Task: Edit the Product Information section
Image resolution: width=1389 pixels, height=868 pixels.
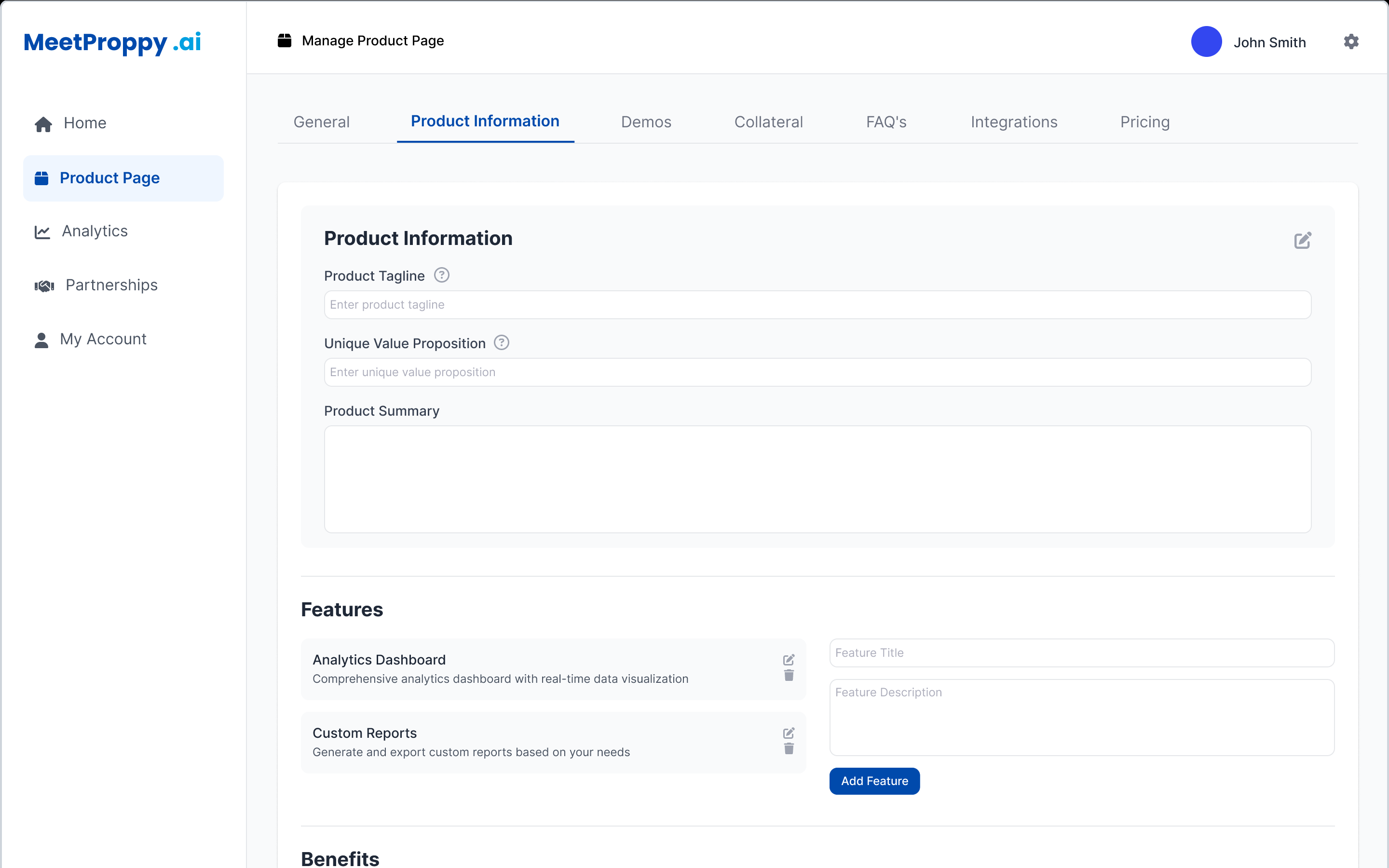Action: point(1302,240)
